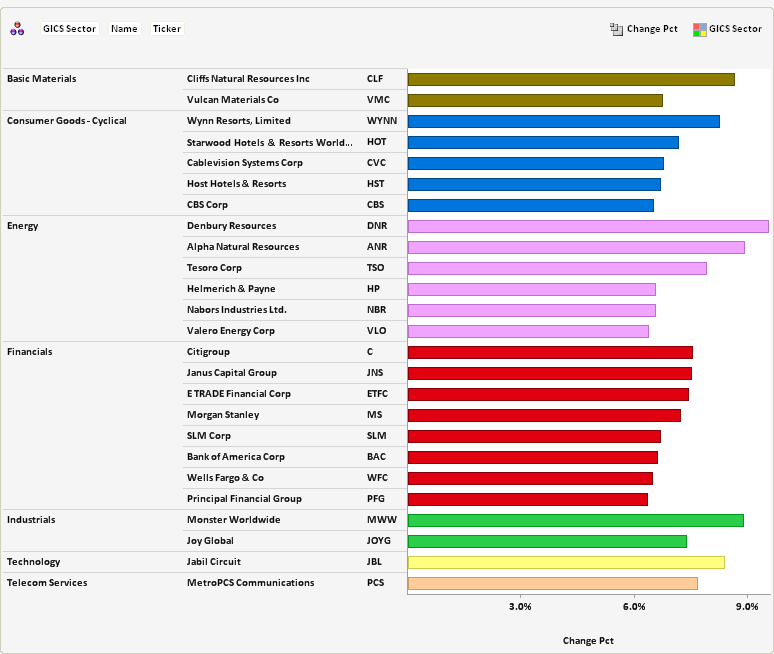Click the Vulcan Materials olive bar
This screenshot has width=774, height=654.
pos(535,101)
